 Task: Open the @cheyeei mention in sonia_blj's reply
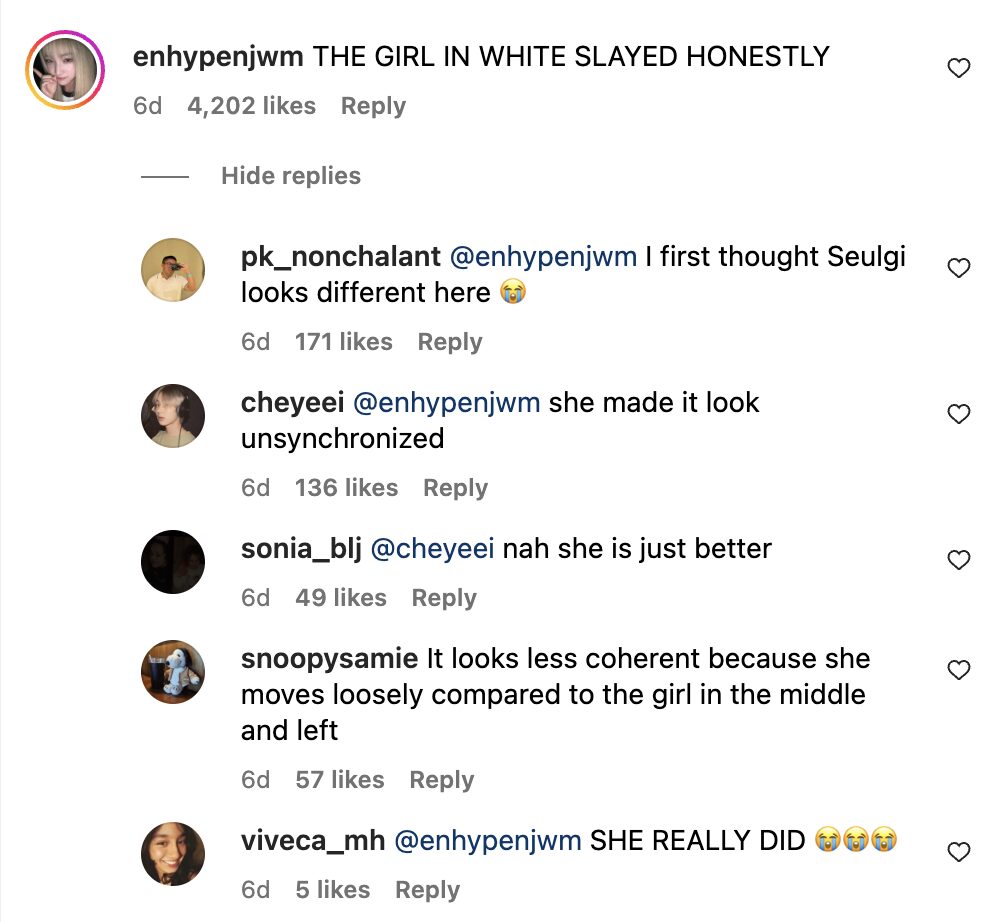[433, 549]
